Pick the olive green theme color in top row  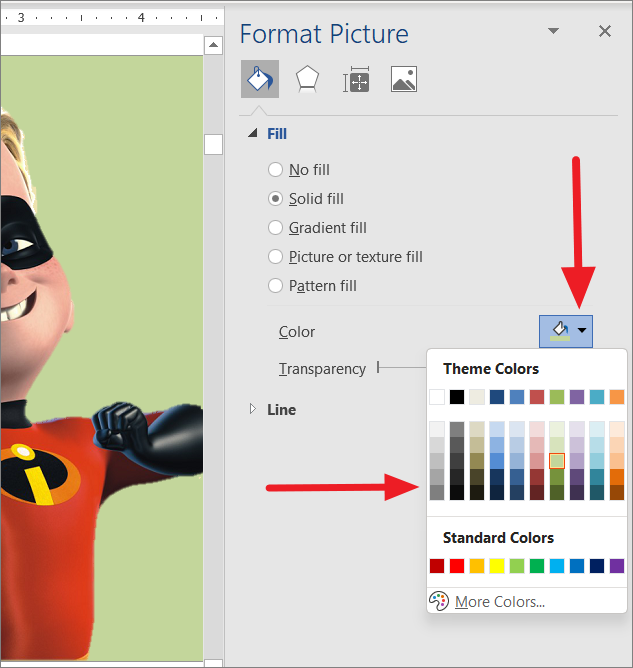click(557, 397)
